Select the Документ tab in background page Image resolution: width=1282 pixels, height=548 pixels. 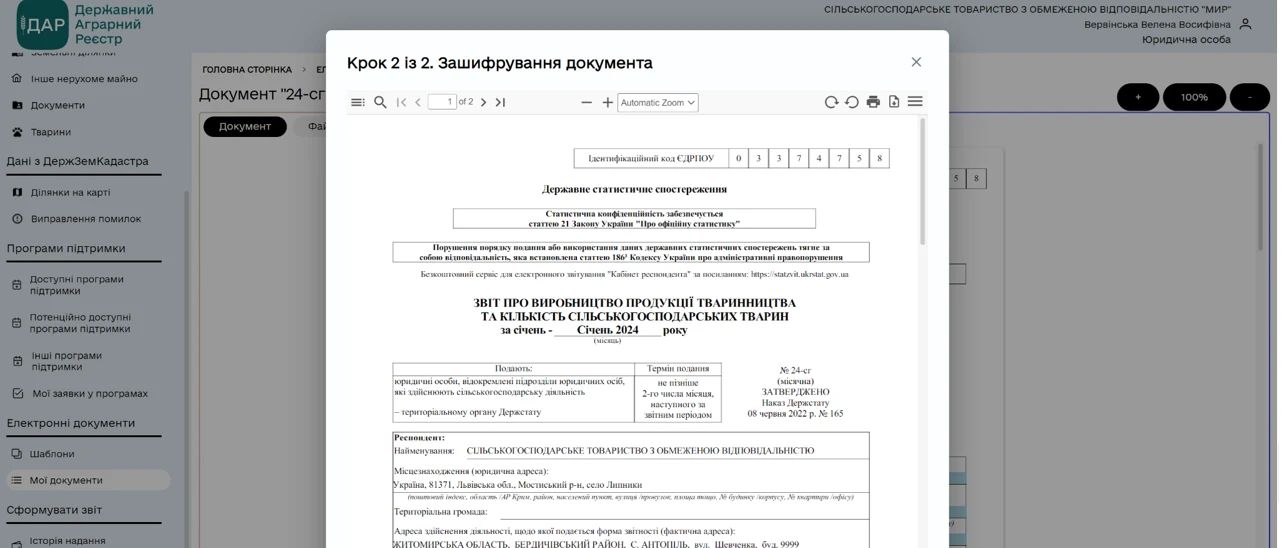(x=246, y=127)
